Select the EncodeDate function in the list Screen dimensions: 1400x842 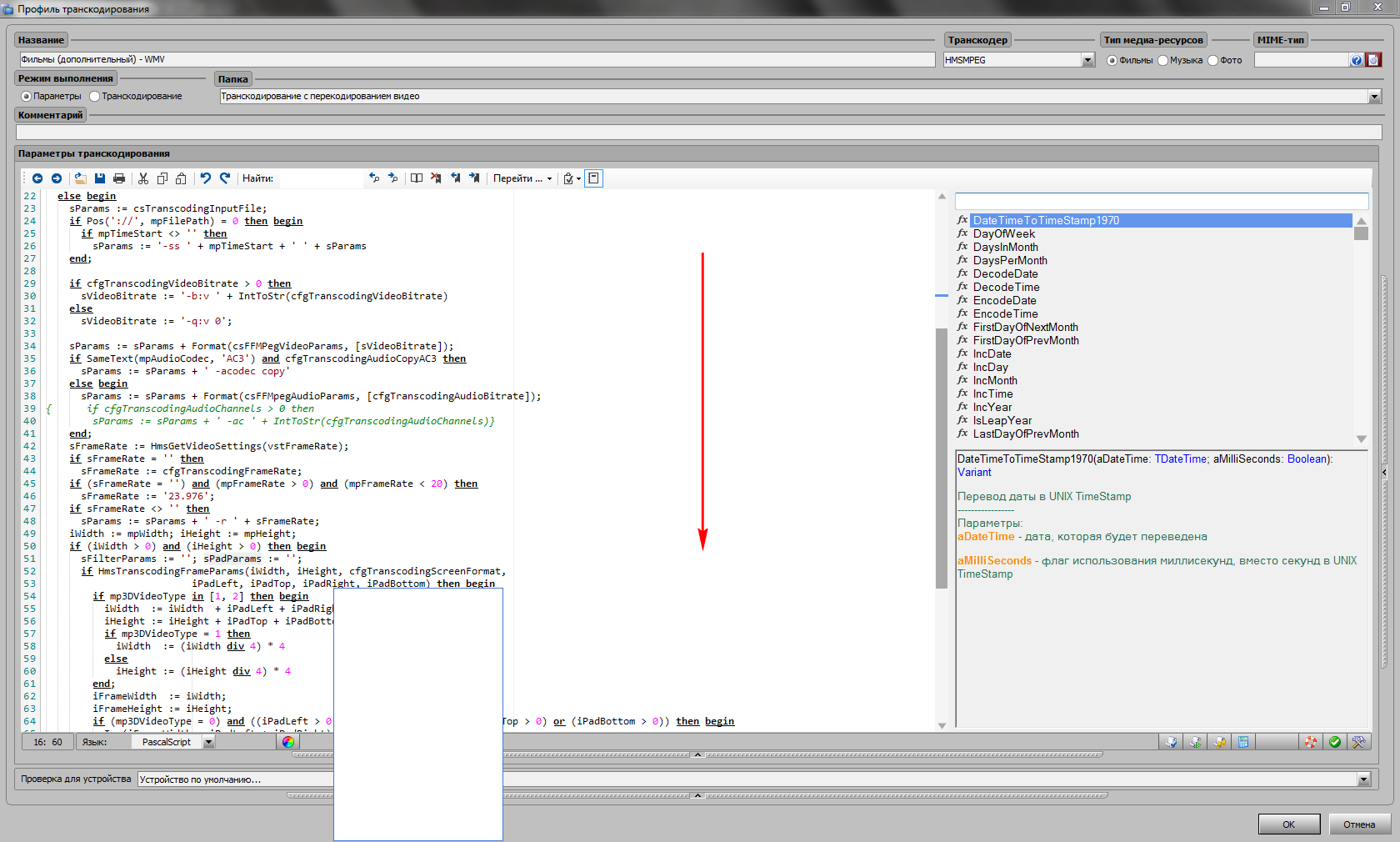1004,301
